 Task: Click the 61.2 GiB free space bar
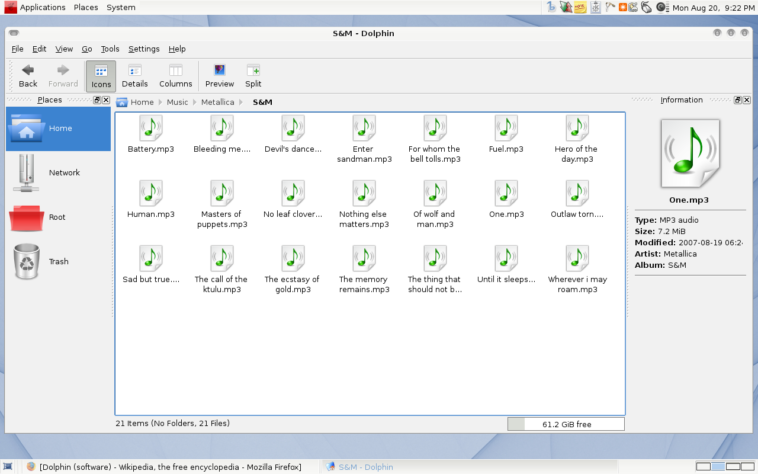566,424
